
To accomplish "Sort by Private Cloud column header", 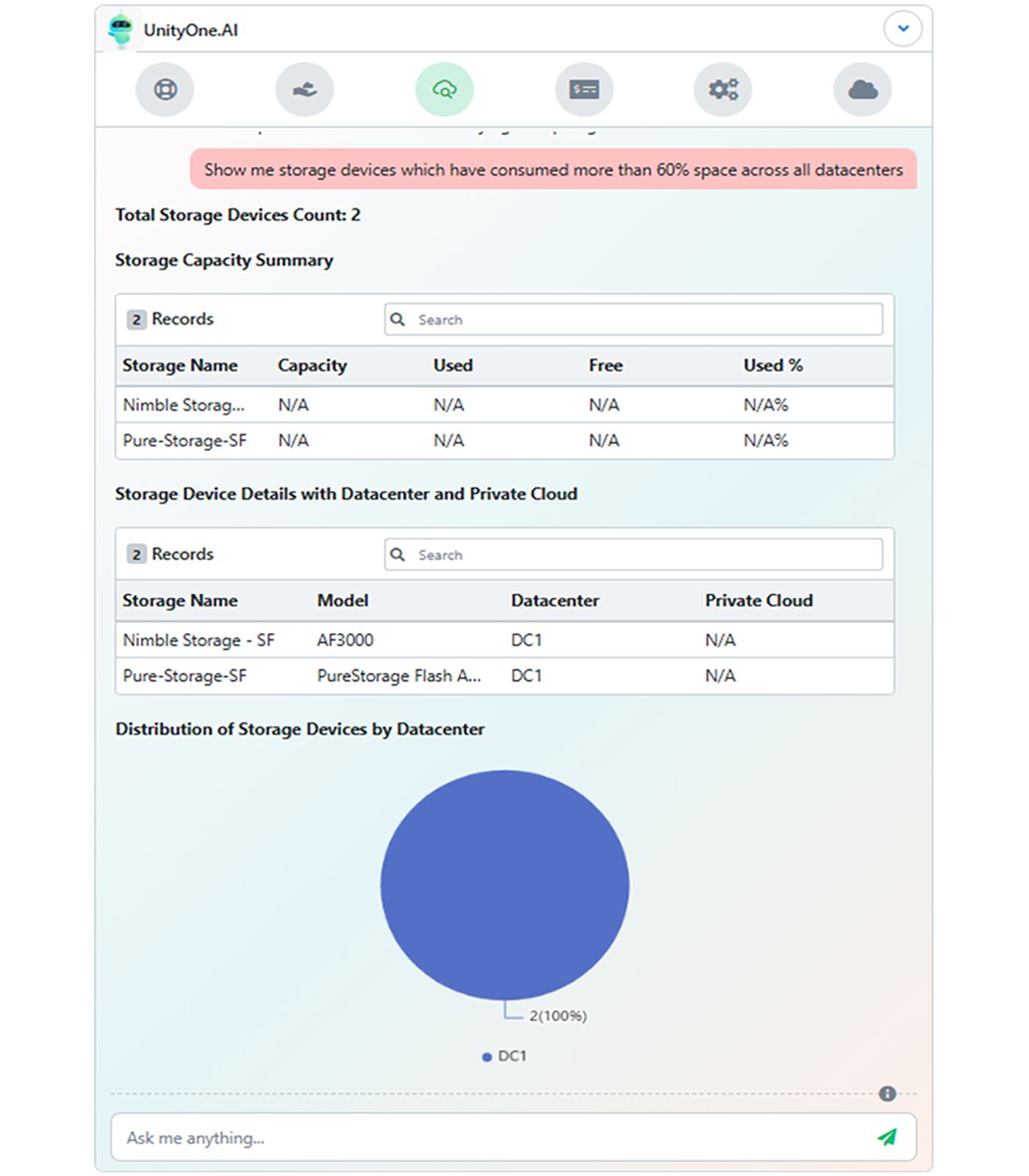I will pyautogui.click(x=759, y=600).
